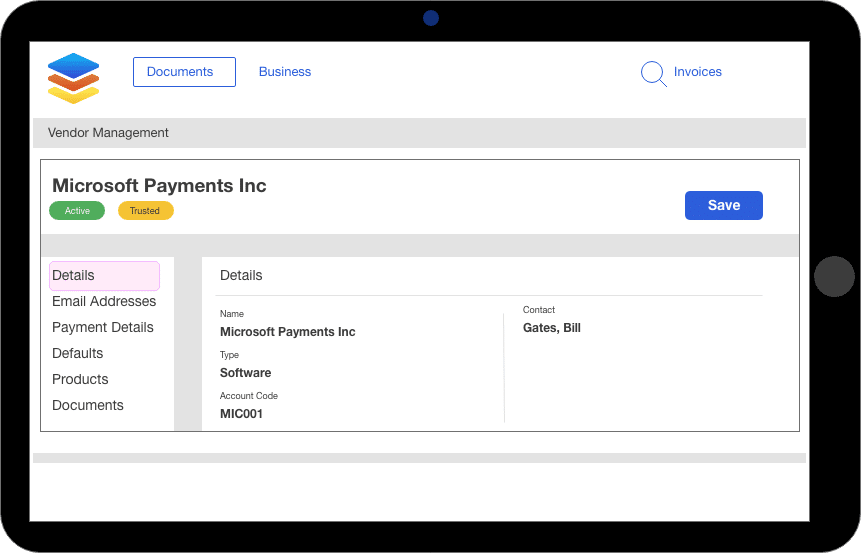Image resolution: width=861 pixels, height=553 pixels.
Task: Save the vendor record
Action: click(x=723, y=205)
